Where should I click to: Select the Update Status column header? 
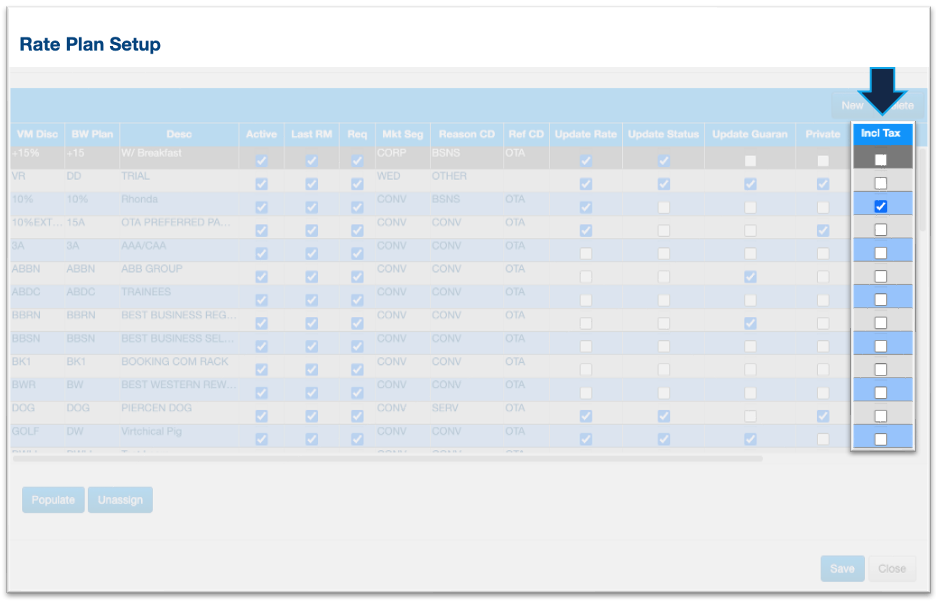click(x=663, y=134)
